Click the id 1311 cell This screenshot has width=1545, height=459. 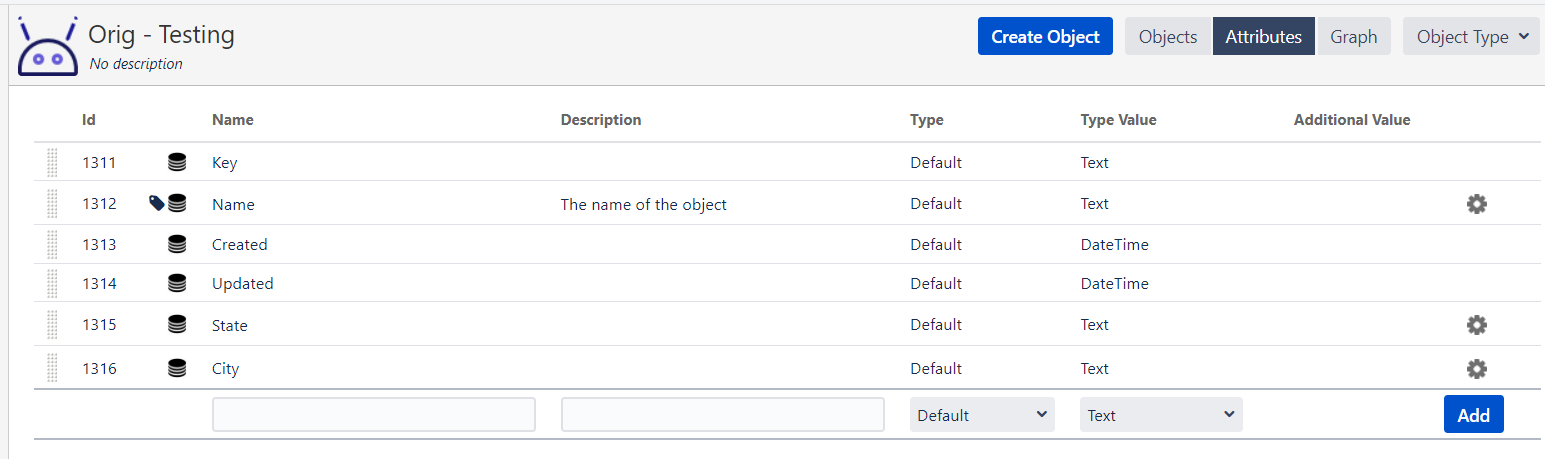click(x=99, y=162)
